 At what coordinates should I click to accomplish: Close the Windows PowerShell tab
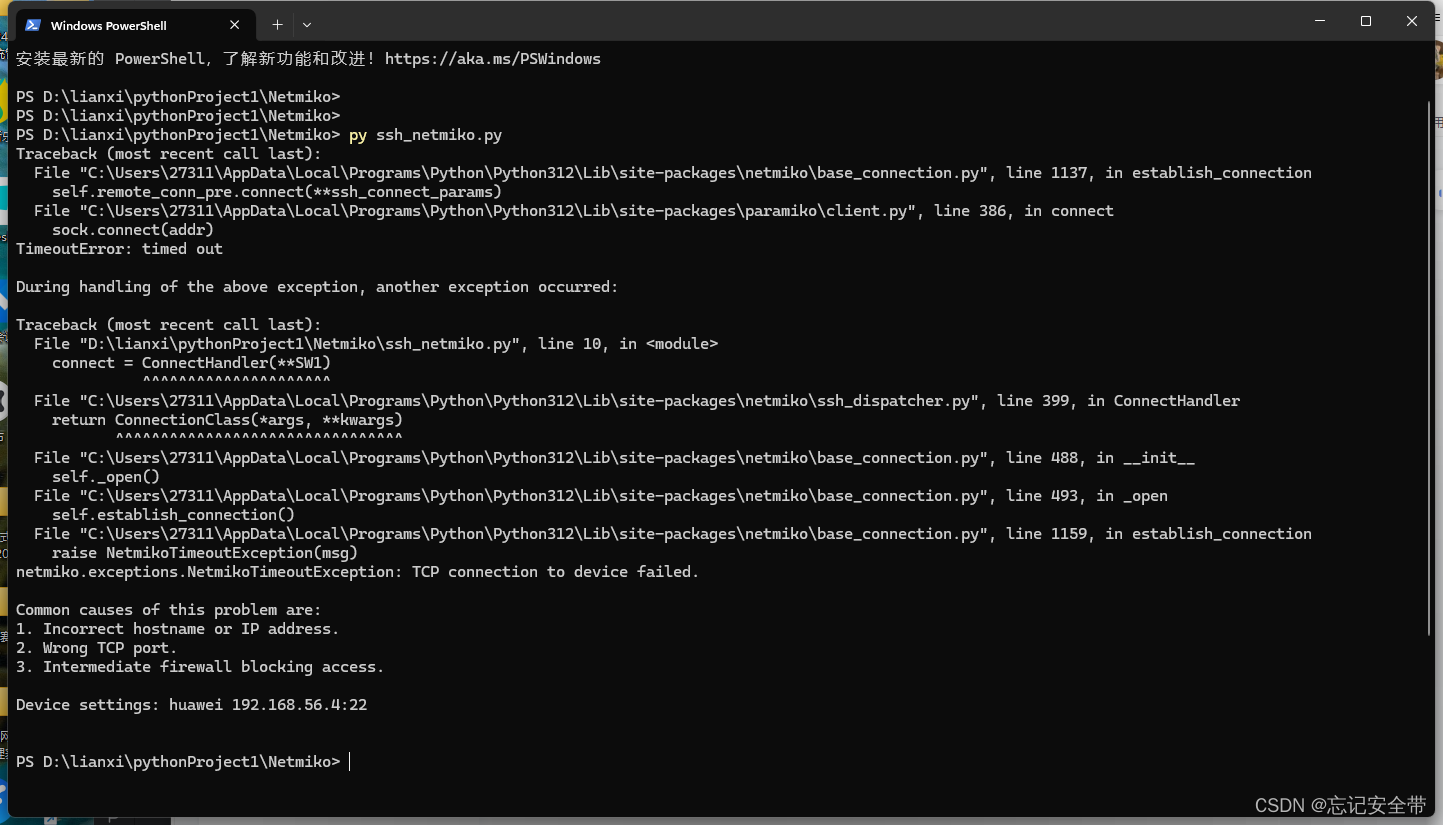(x=235, y=24)
